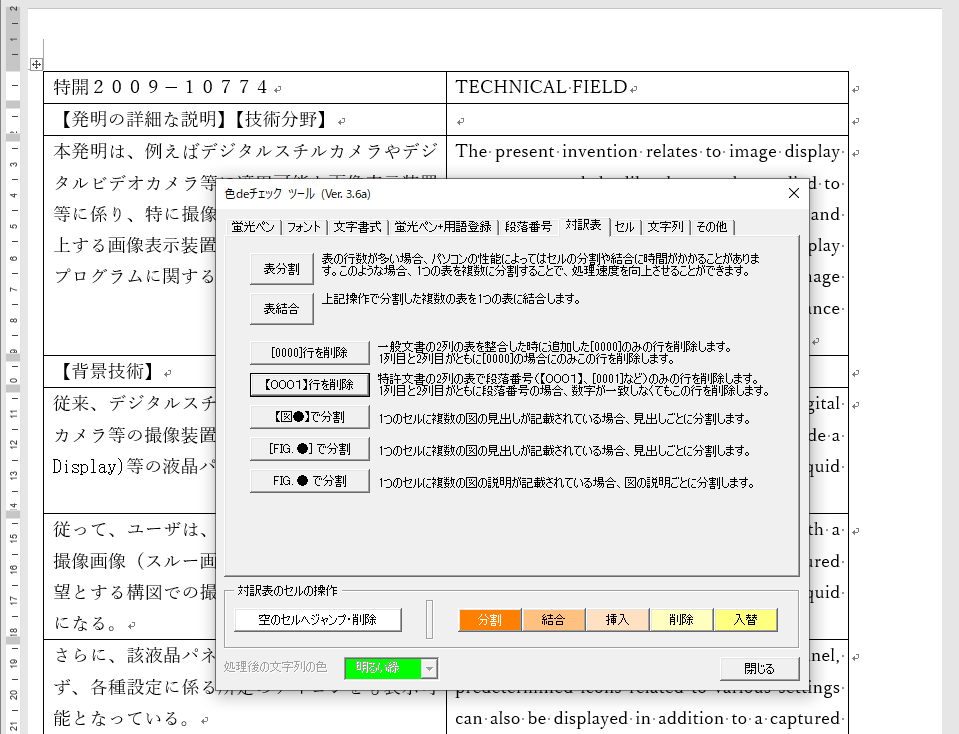959x734 pixels.
Task: Open the フォント tab
Action: (x=304, y=226)
